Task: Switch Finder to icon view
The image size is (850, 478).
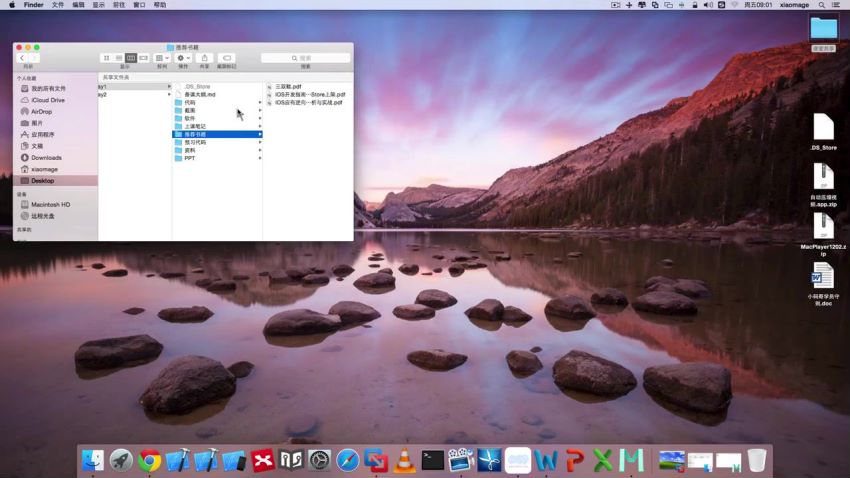Action: pyautogui.click(x=106, y=58)
